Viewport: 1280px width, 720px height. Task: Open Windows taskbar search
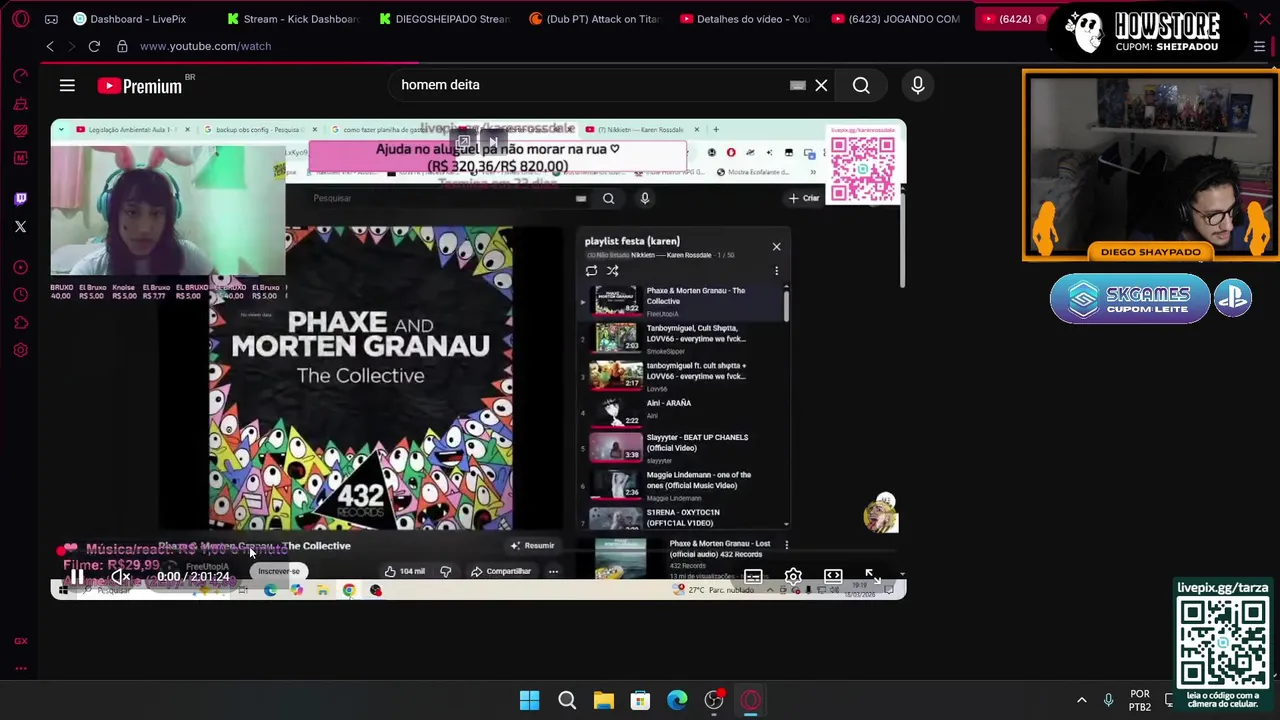(x=566, y=700)
